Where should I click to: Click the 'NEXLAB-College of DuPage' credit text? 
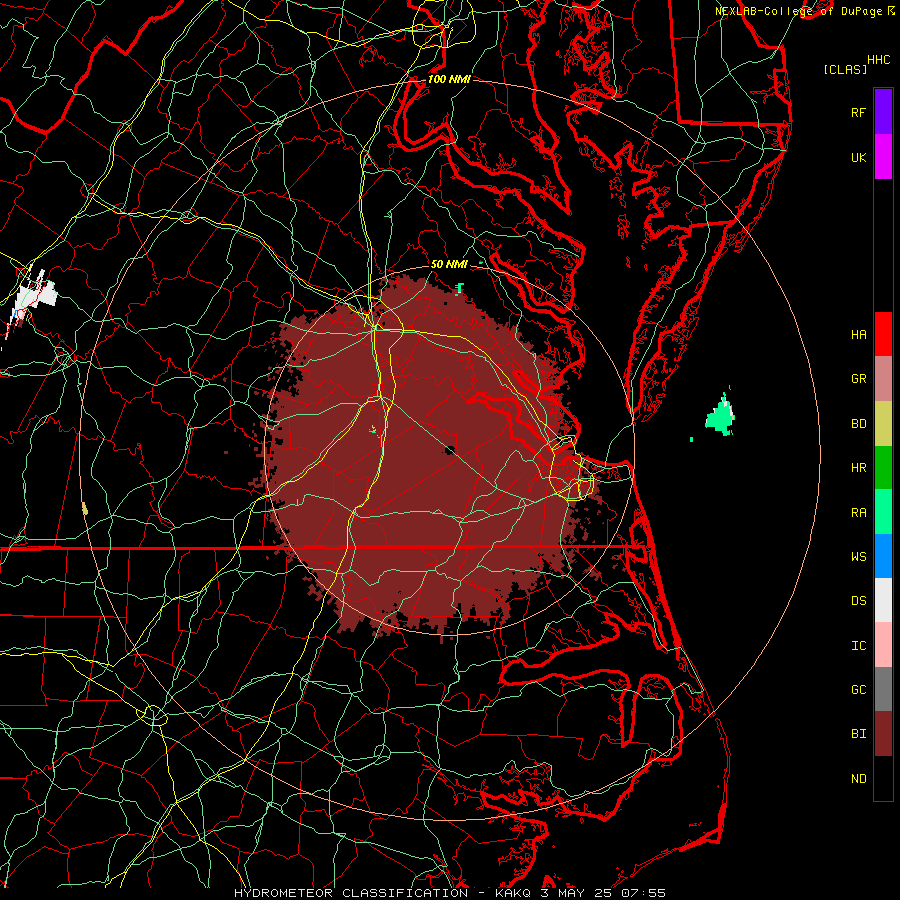798,11
